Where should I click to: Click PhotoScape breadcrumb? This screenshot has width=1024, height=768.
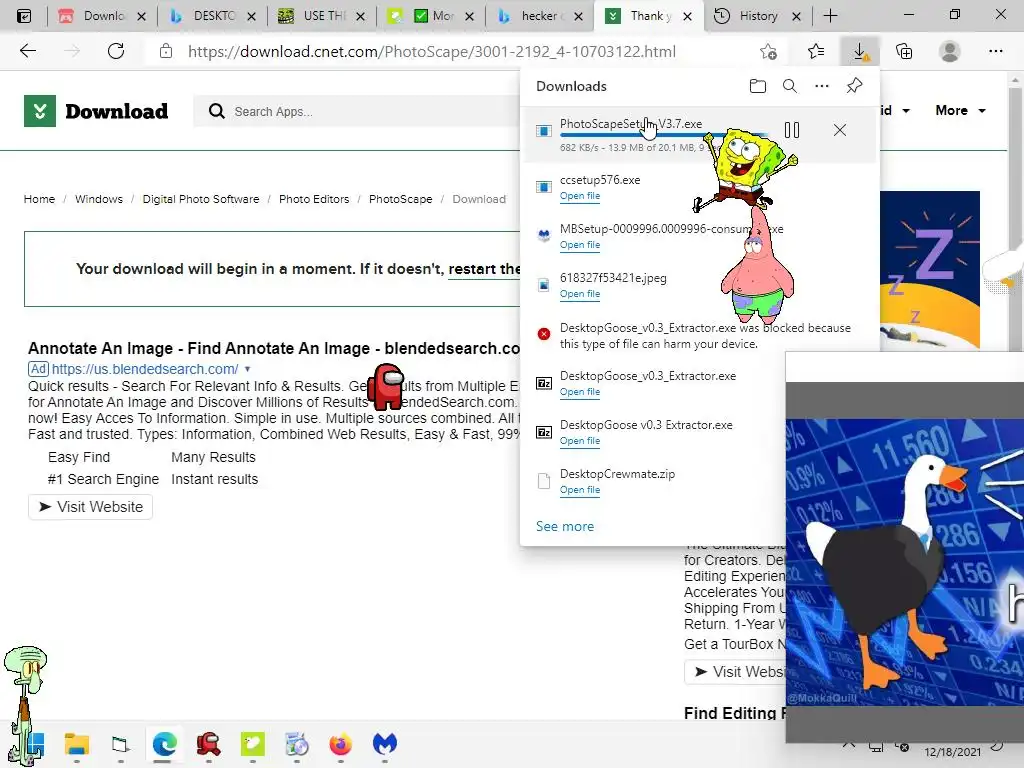400,199
